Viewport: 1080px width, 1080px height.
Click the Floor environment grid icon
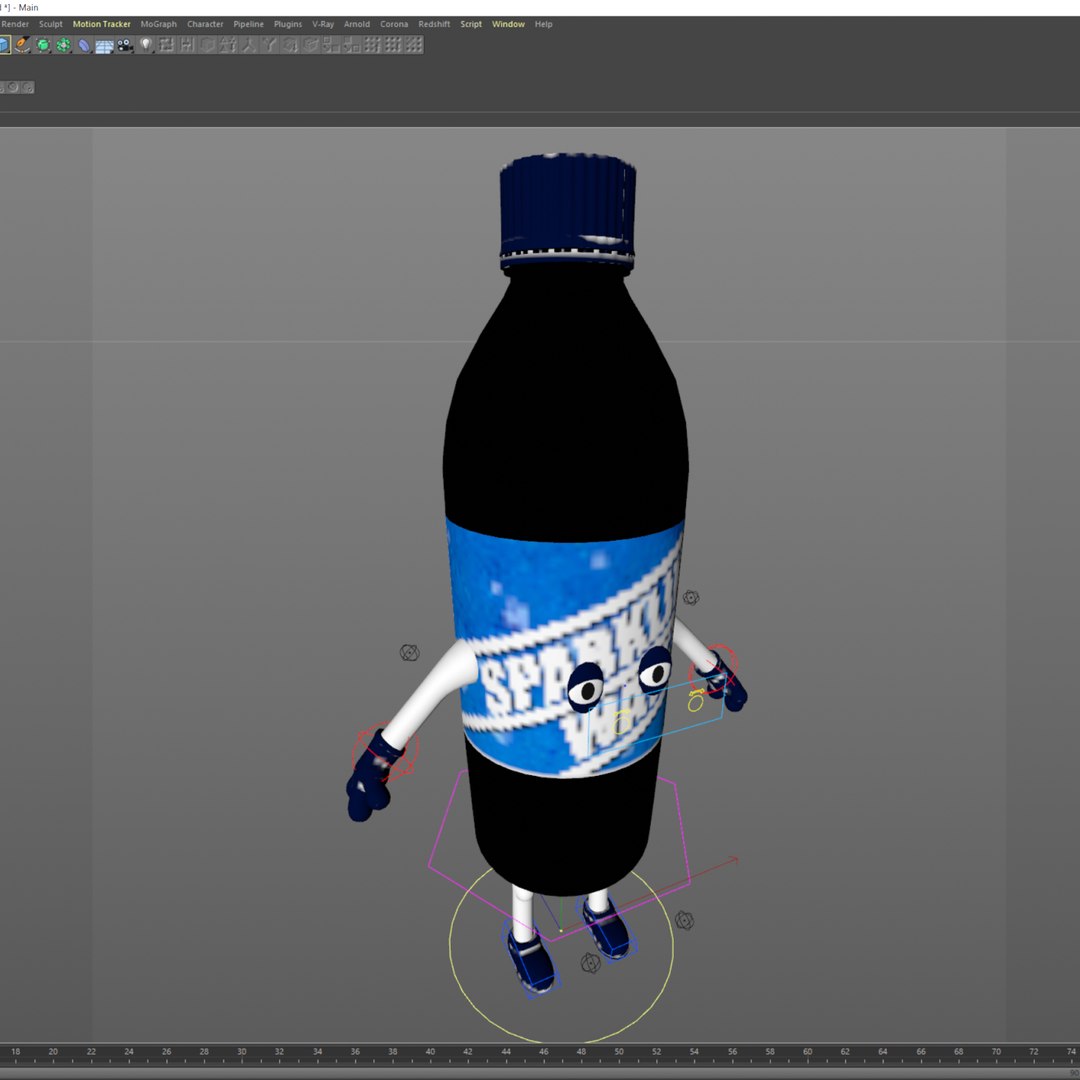coord(105,45)
